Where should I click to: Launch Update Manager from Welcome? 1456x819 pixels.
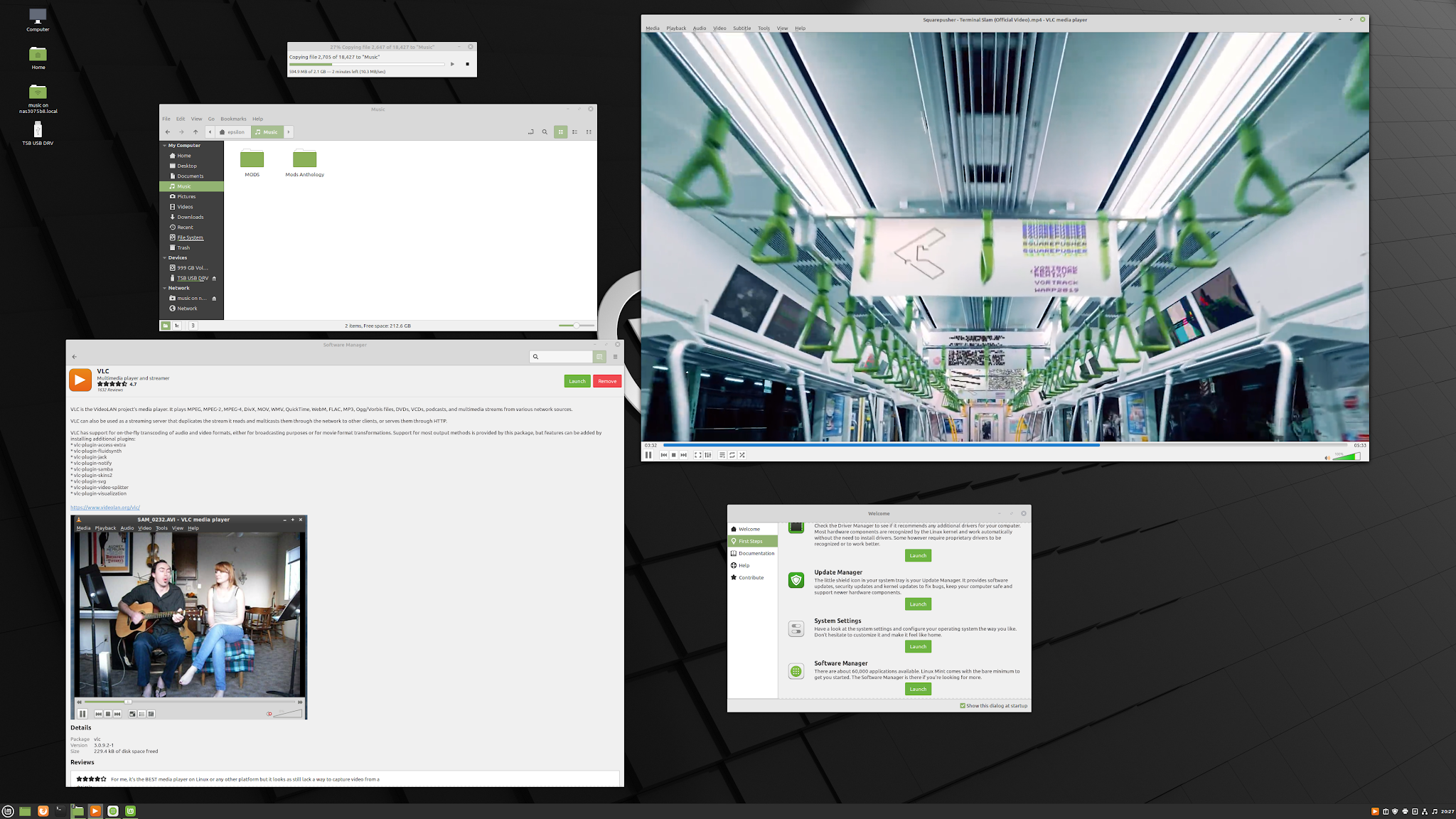918,604
